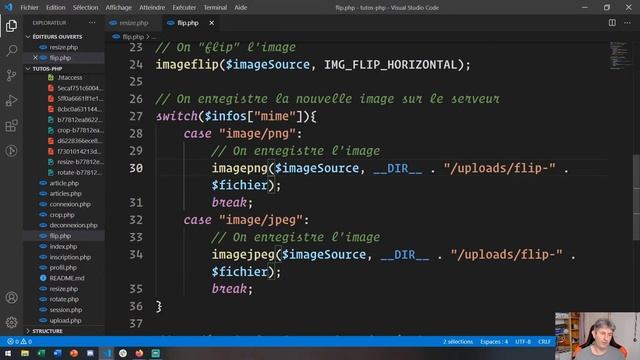Viewport: 640px width, 360px height.
Task: Change line endings via CRLF item
Action: click(x=544, y=342)
